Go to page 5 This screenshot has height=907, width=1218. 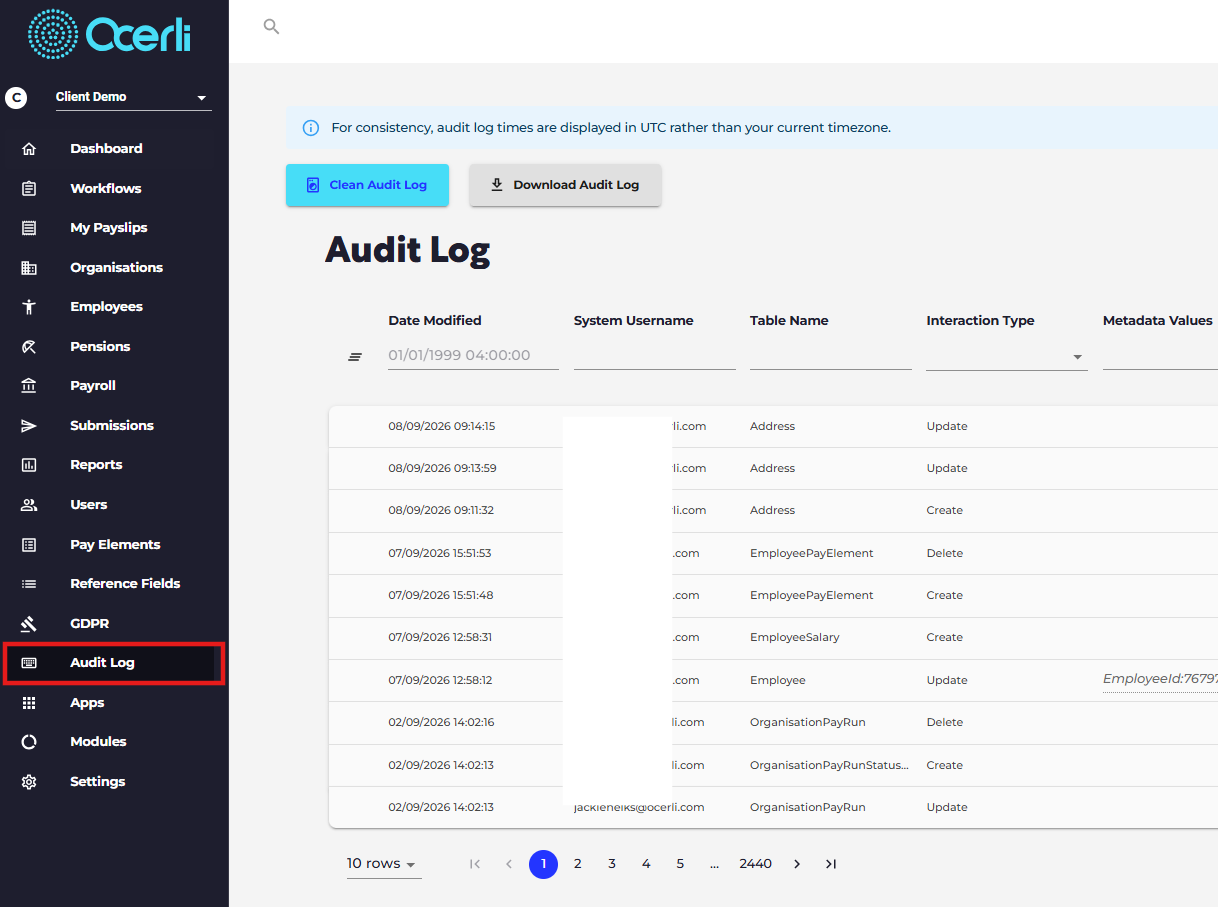pyautogui.click(x=680, y=864)
